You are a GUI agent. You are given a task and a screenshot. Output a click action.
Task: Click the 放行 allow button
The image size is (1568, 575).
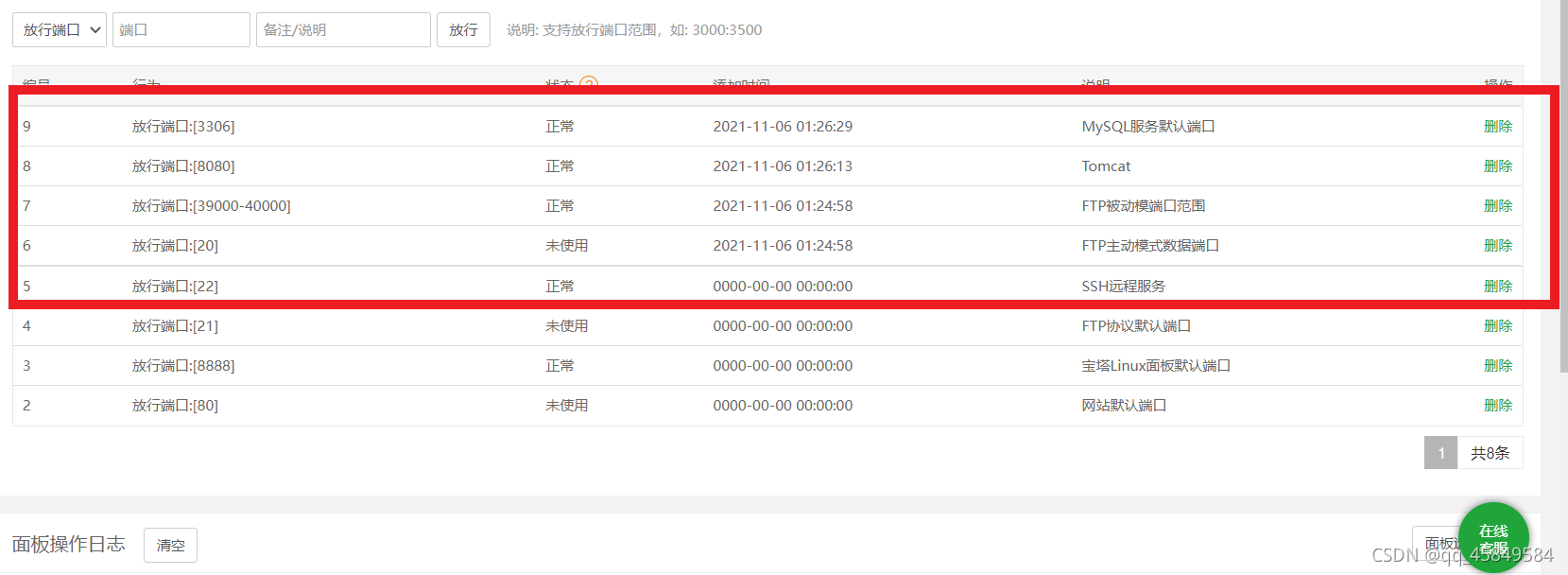463,29
